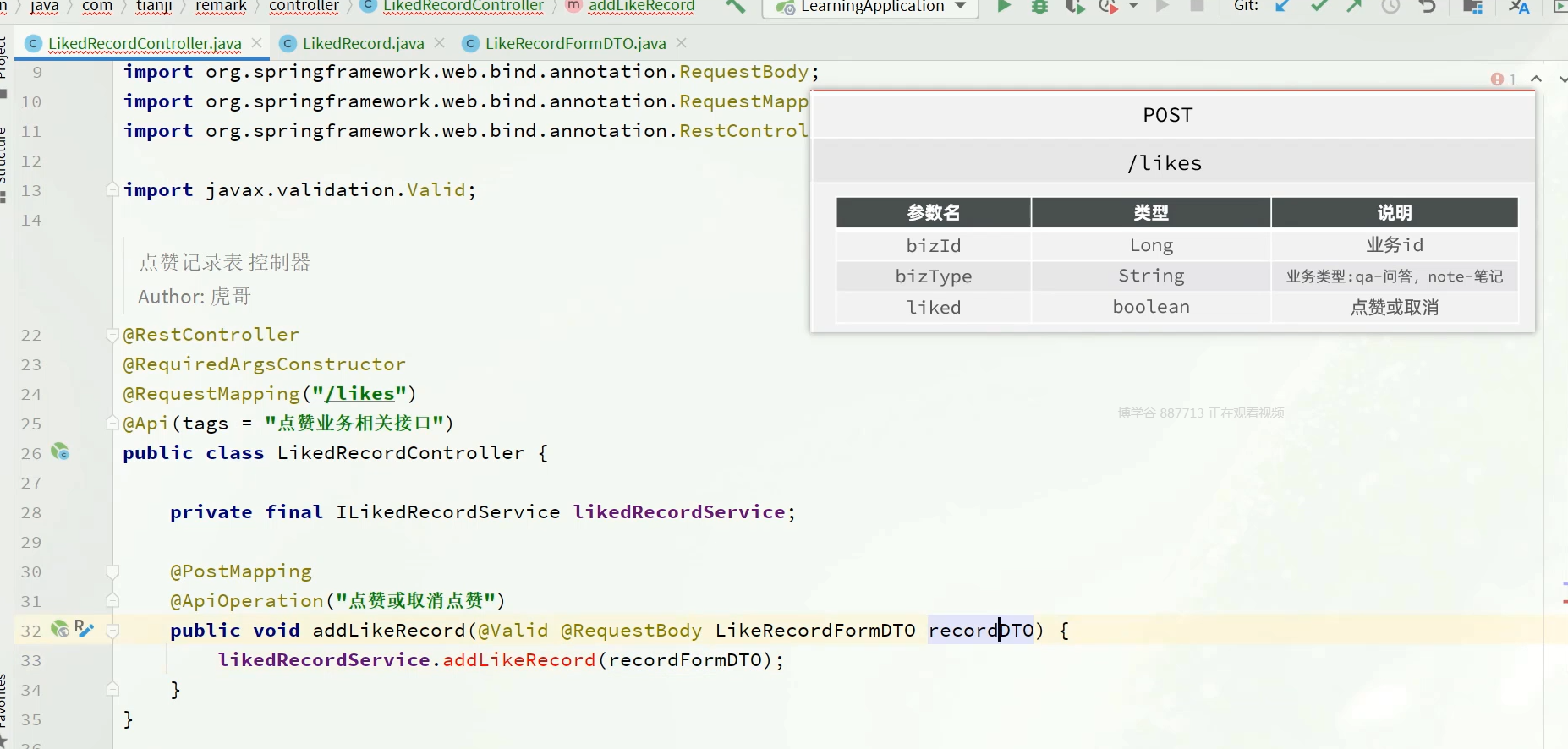The width and height of the screenshot is (1568, 749).
Task: Click the red addLikeRecord call on line 33
Action: (519, 659)
